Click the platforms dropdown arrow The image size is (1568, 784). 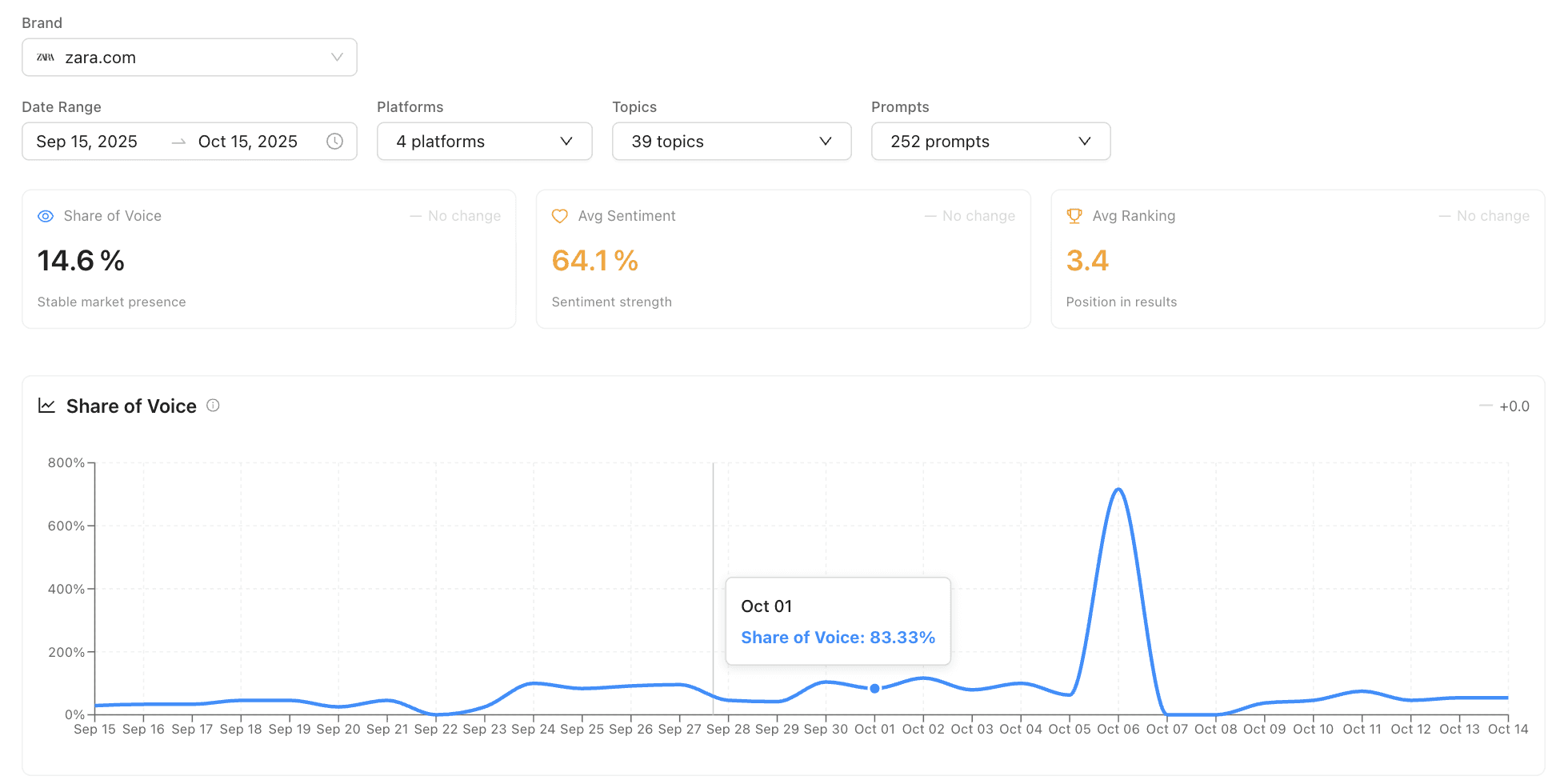tap(566, 142)
